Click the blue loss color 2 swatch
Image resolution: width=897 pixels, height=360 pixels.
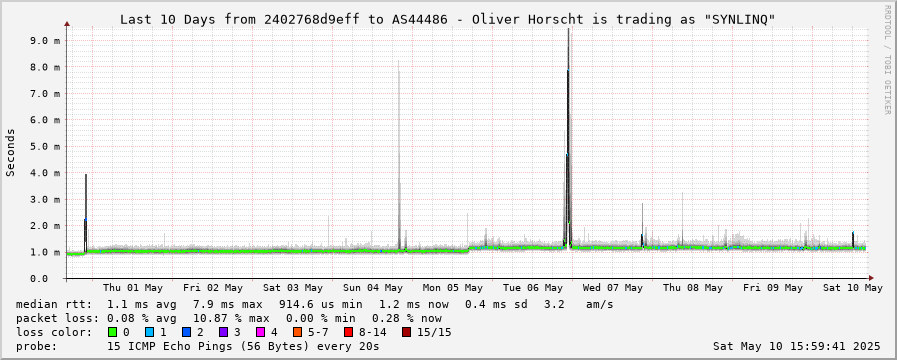tap(186, 332)
